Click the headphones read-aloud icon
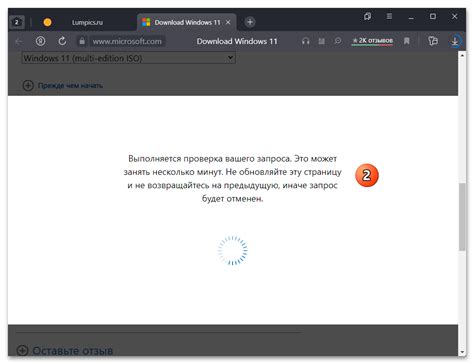474x364 pixels. tap(305, 41)
